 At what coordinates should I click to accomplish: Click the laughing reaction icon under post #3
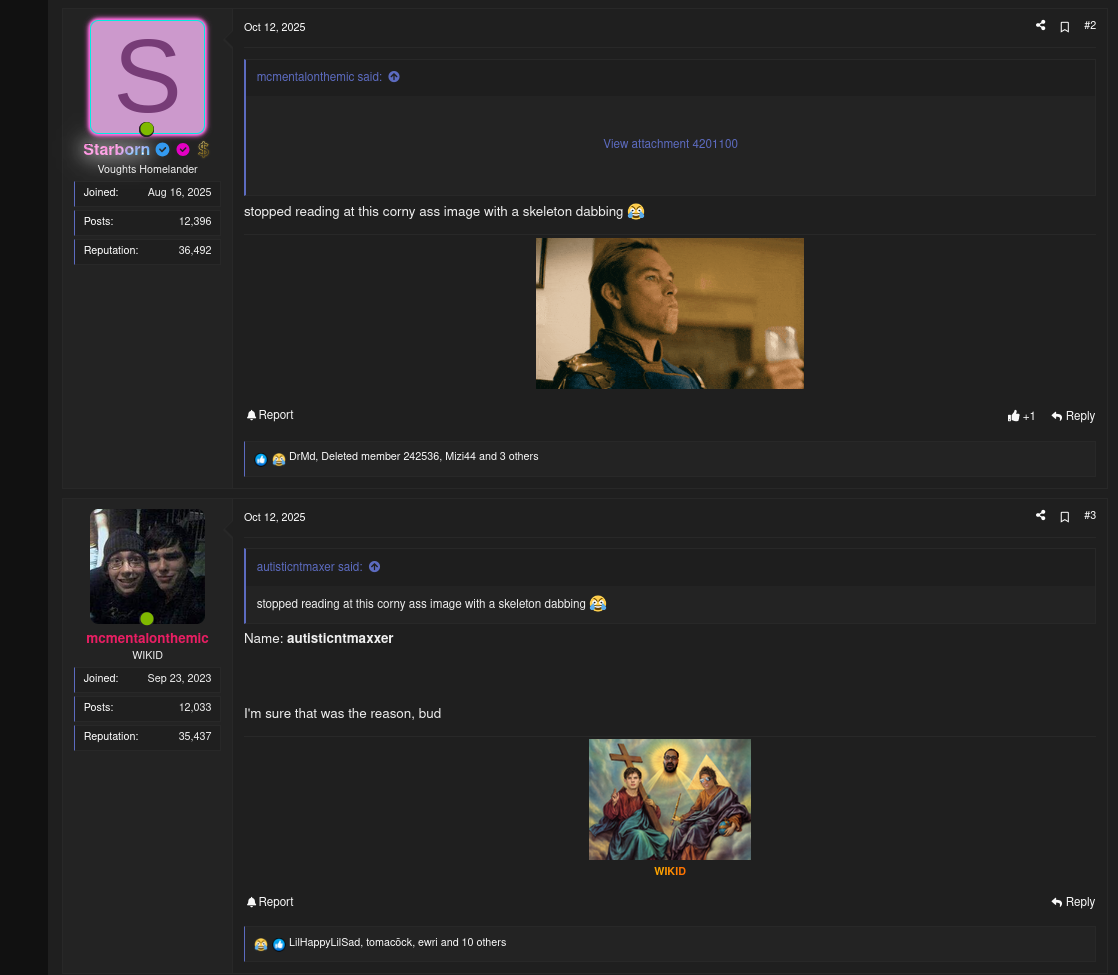261,944
